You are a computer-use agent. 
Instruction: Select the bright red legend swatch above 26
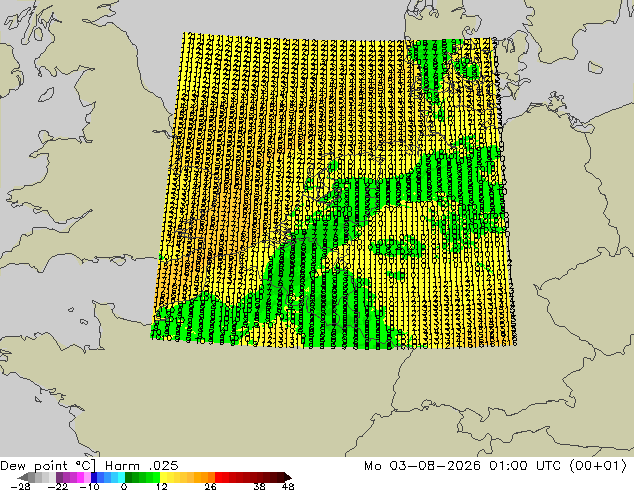218,477
